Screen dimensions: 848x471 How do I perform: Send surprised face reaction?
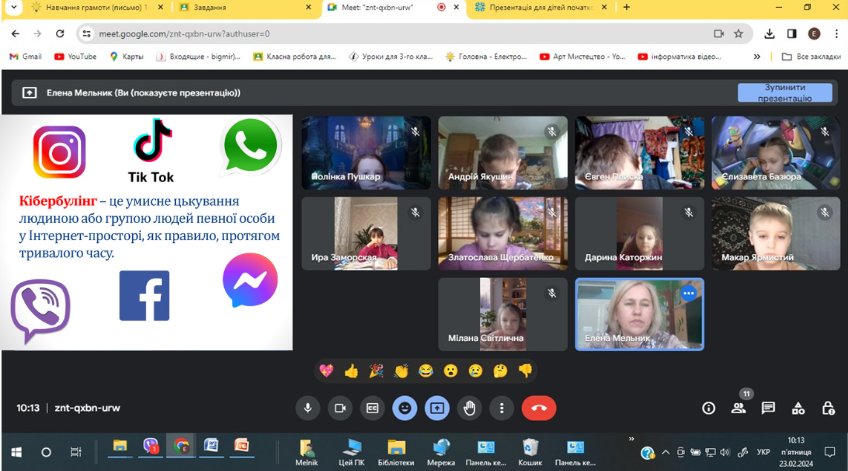coord(450,370)
